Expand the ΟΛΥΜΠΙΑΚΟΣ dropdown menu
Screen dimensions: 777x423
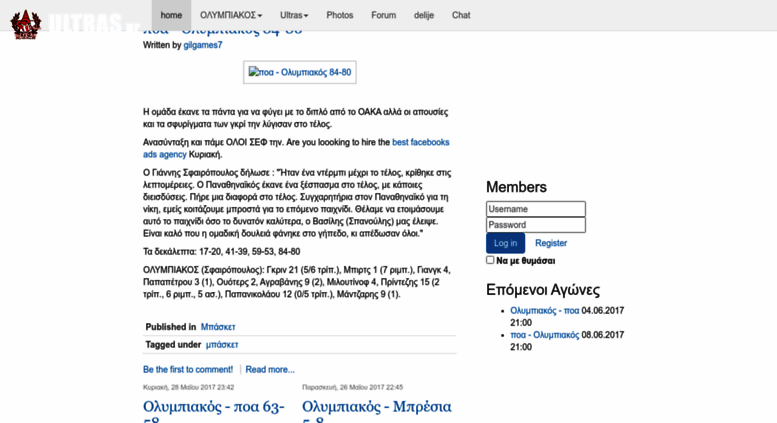tap(231, 15)
